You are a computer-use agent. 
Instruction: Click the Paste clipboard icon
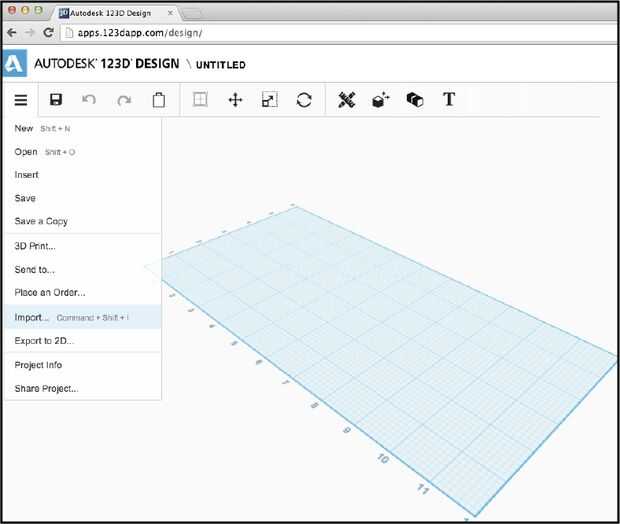(159, 100)
